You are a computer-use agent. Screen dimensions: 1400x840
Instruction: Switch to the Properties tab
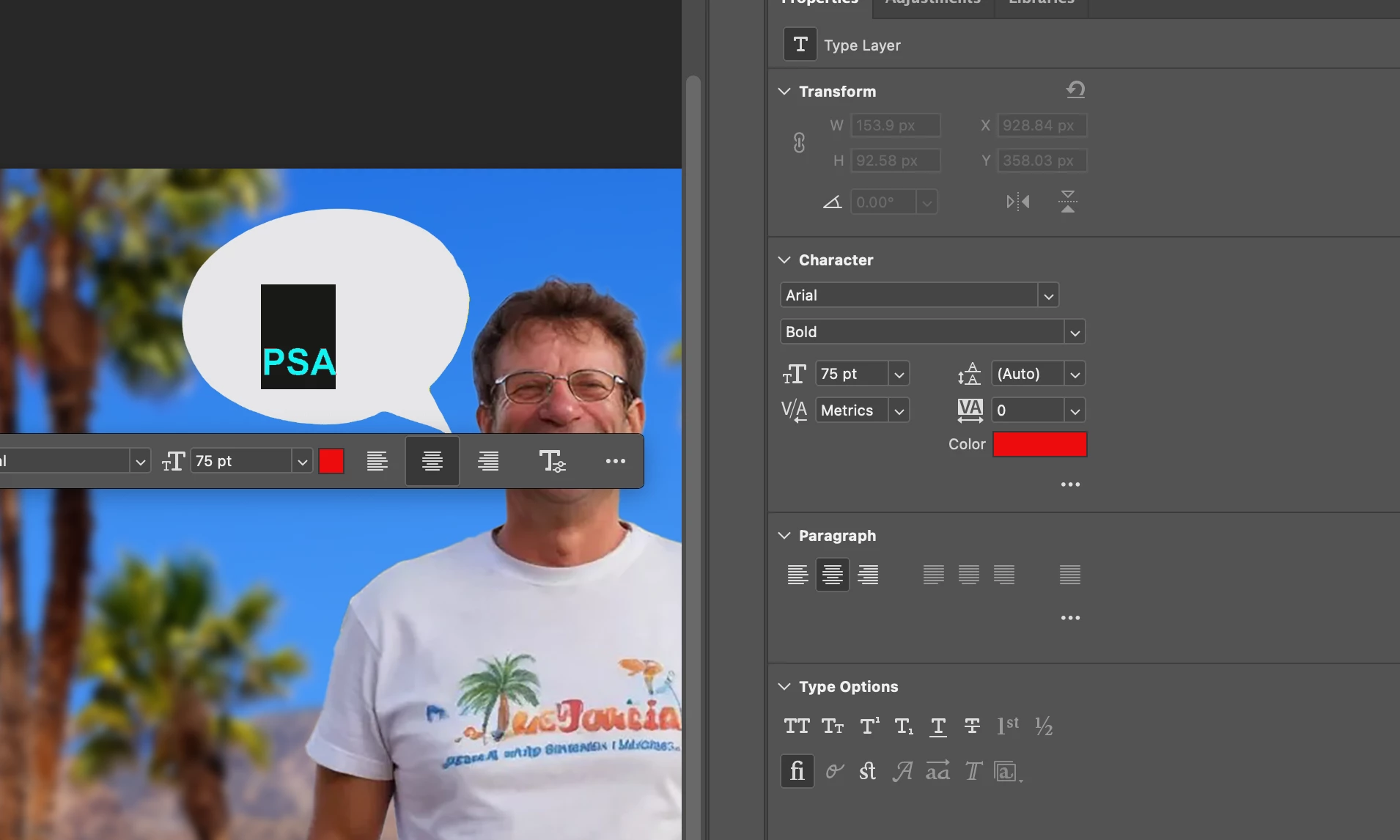click(819, 3)
